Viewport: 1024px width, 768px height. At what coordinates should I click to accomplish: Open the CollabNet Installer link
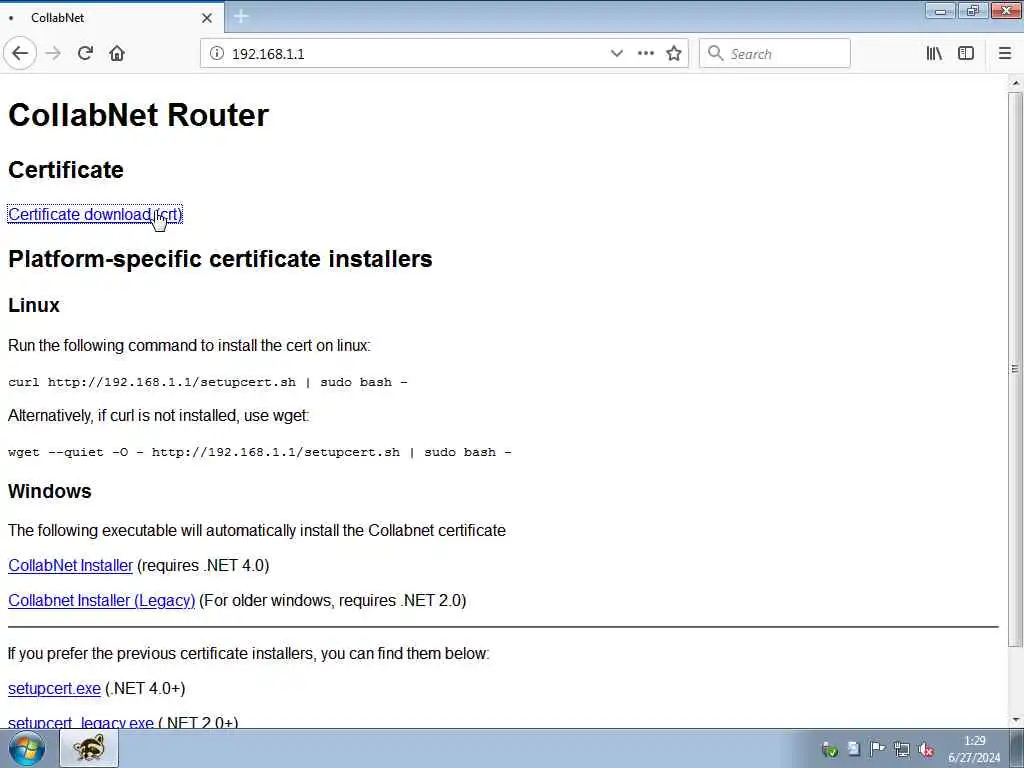pyautogui.click(x=71, y=566)
